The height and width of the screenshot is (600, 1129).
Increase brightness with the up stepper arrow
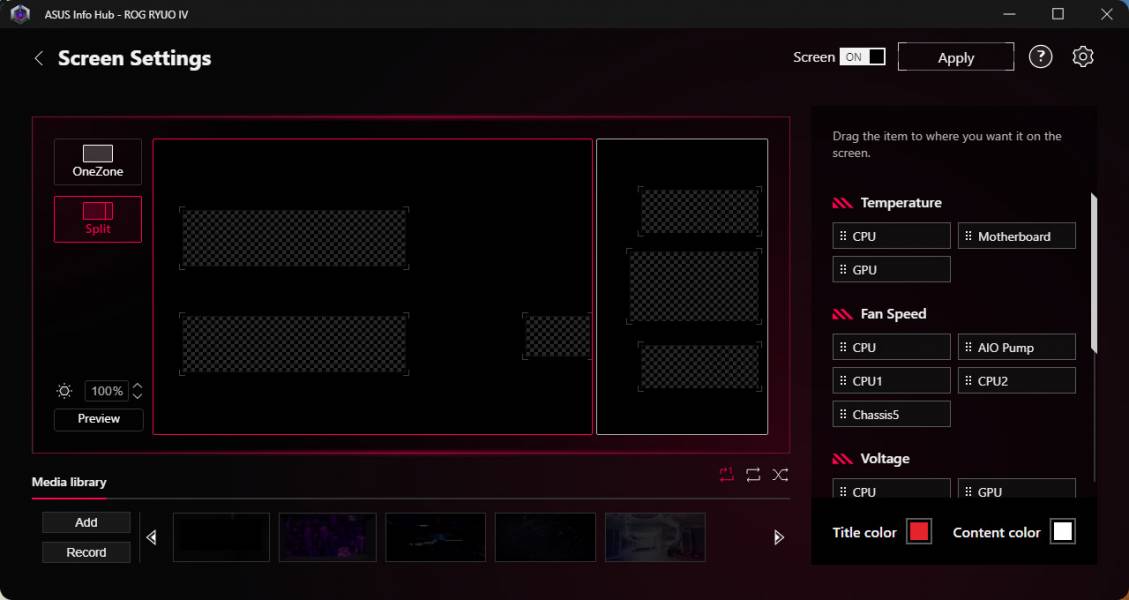137,386
